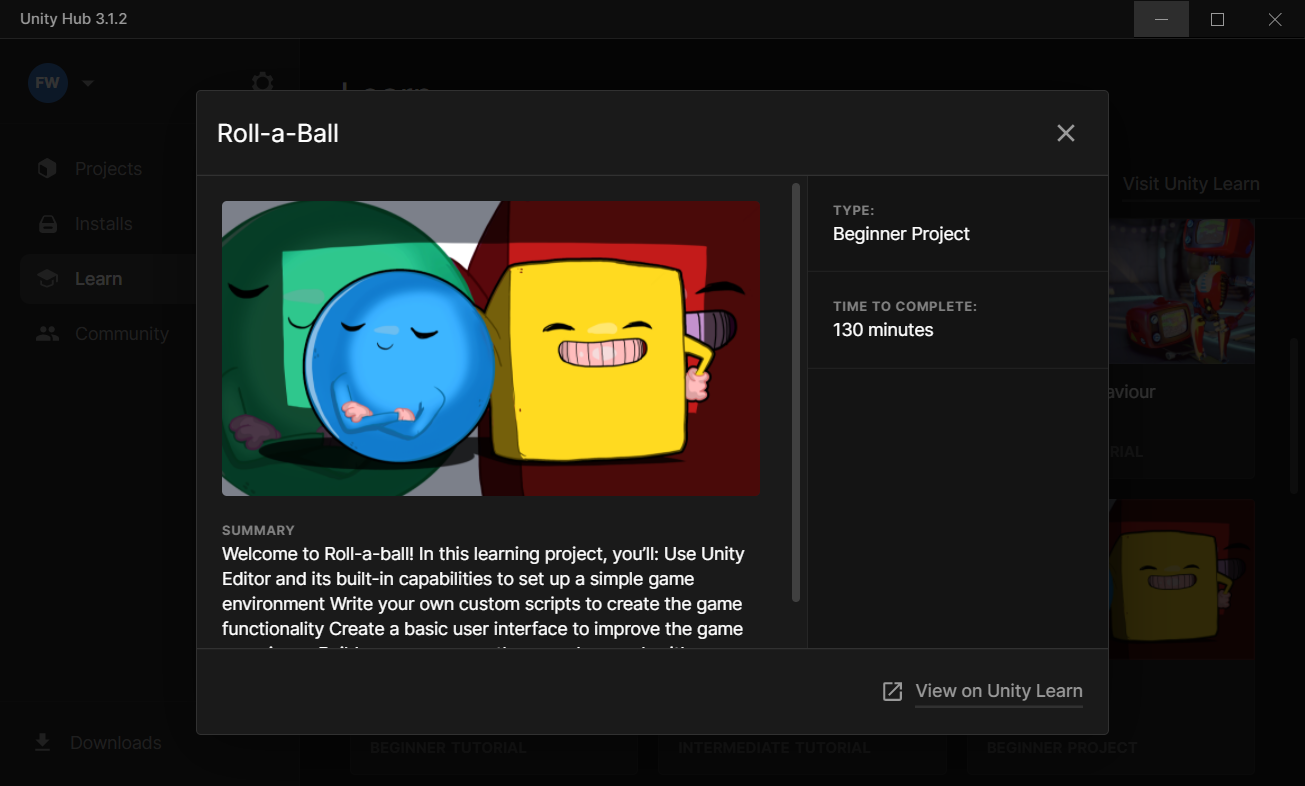Close the Unity Hub window
The image size is (1305, 786).
(x=1275, y=19)
